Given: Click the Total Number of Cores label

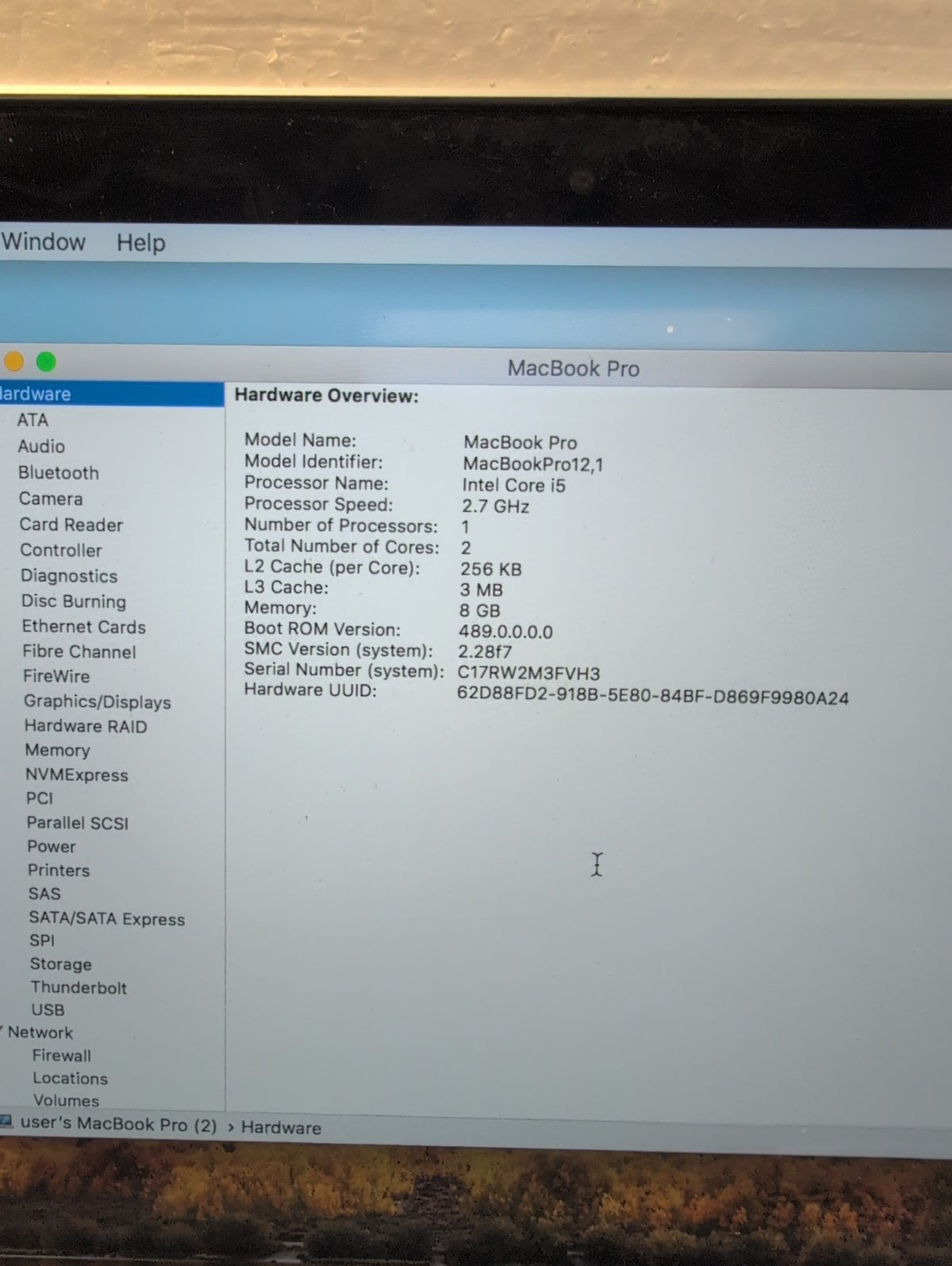Looking at the screenshot, I should [x=342, y=546].
